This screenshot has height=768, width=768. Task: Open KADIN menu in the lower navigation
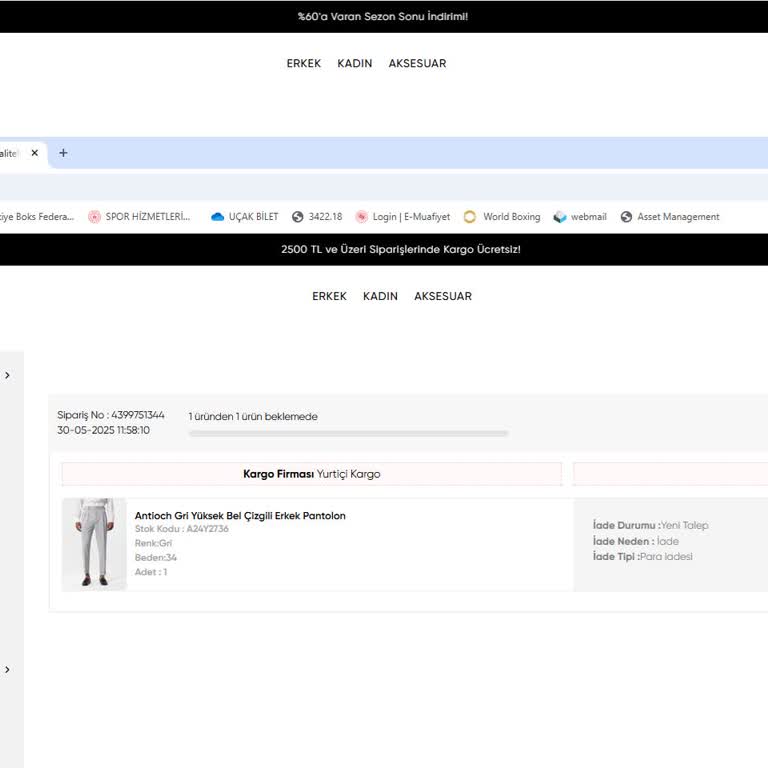click(380, 296)
